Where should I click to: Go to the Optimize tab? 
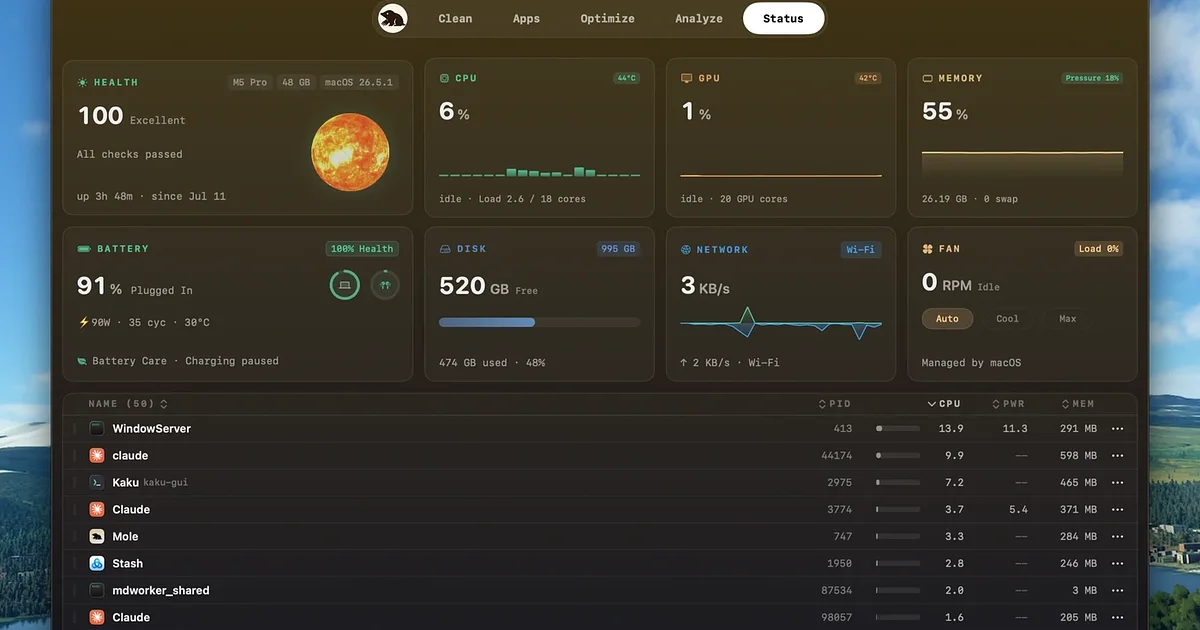607,18
